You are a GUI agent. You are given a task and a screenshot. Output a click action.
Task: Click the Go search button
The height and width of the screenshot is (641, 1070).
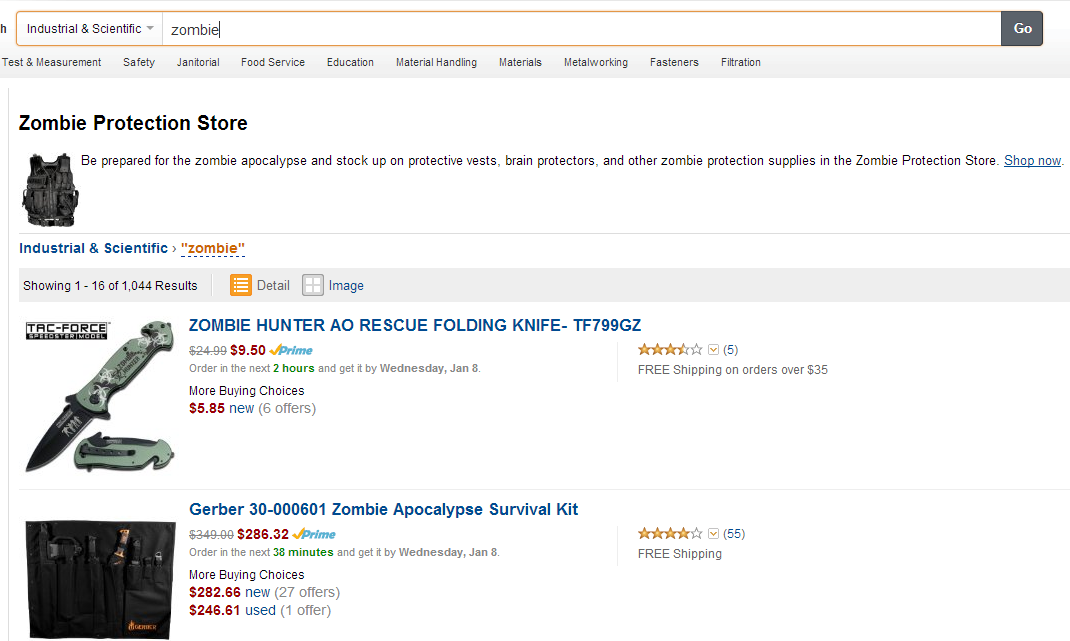coord(1022,29)
